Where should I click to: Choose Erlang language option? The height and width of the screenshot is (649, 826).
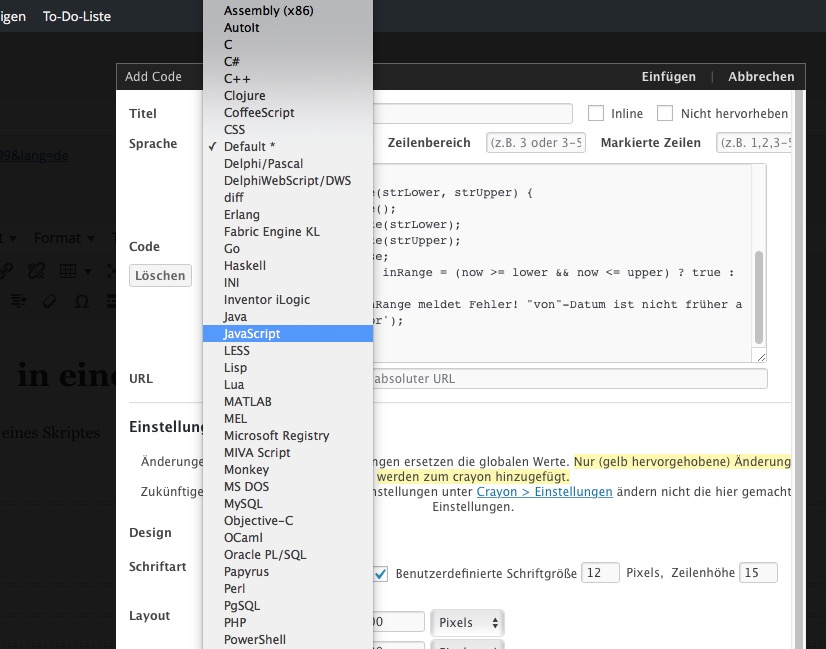(288, 214)
